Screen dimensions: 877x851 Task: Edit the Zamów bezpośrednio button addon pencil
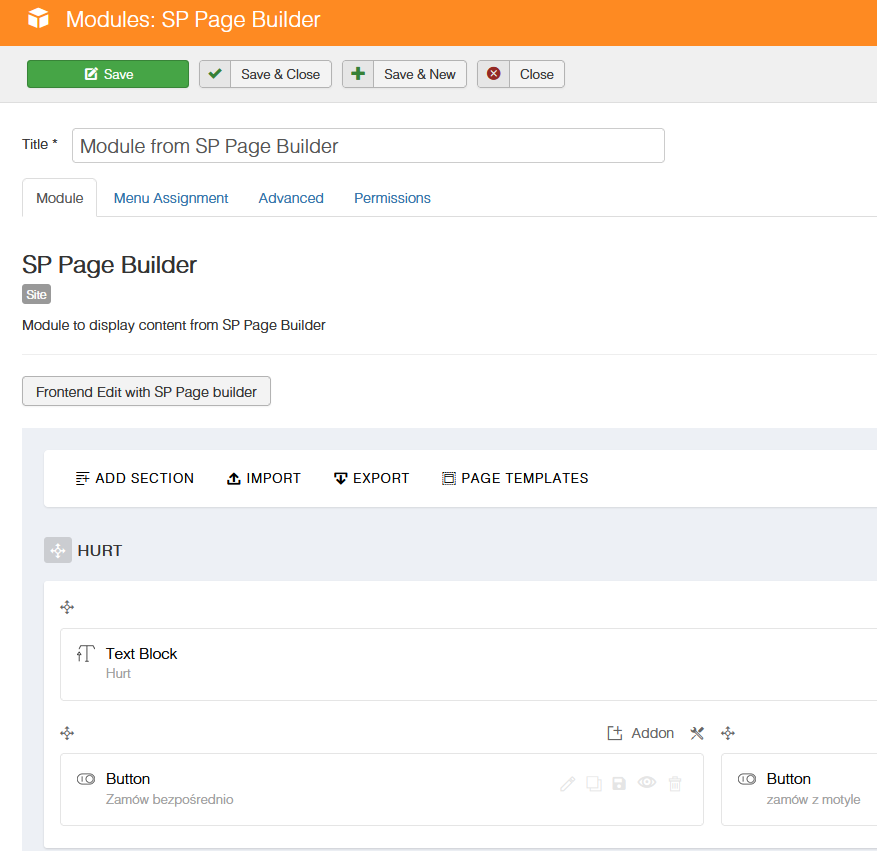(x=567, y=784)
